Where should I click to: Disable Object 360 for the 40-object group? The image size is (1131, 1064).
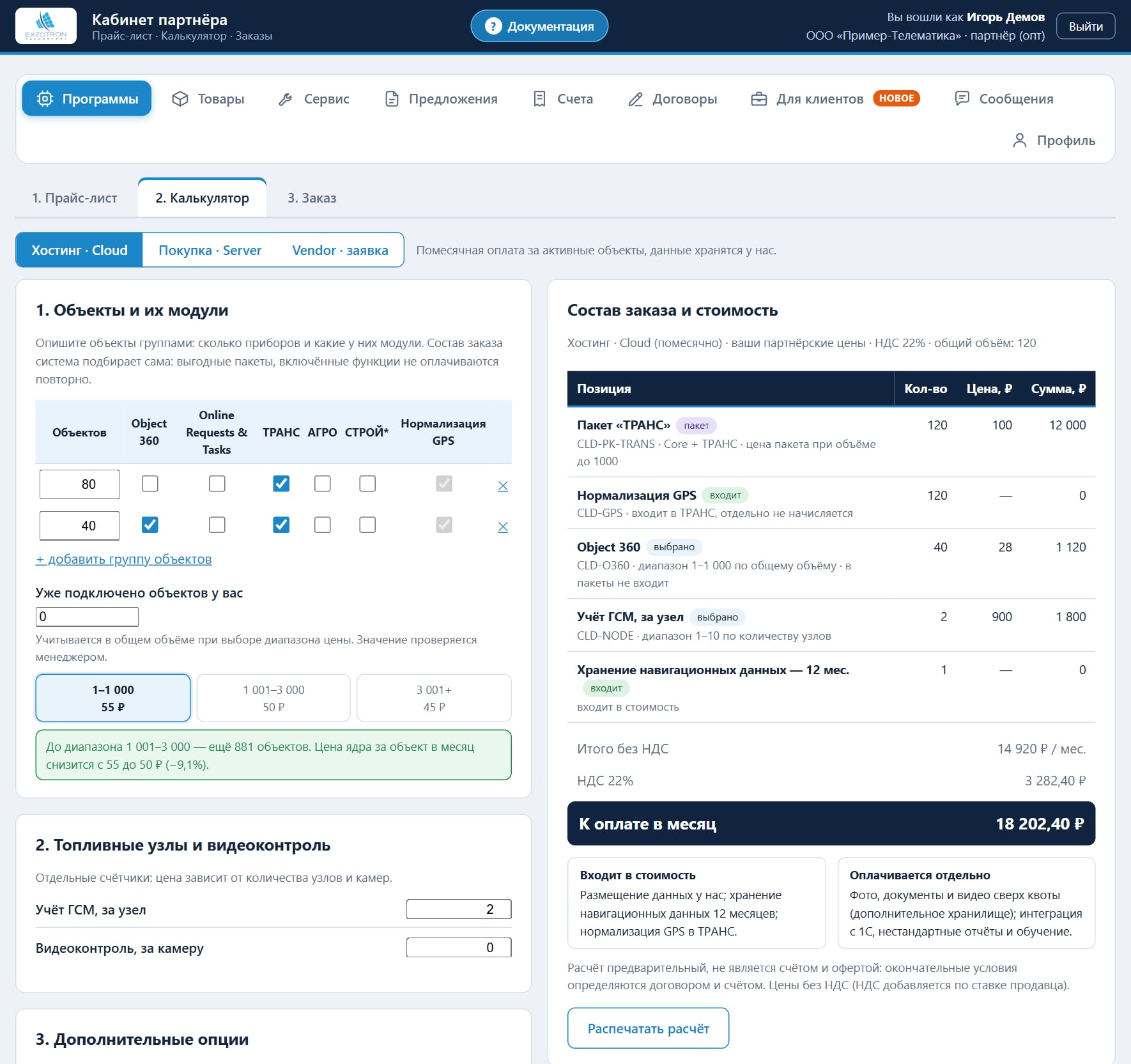[x=150, y=525]
